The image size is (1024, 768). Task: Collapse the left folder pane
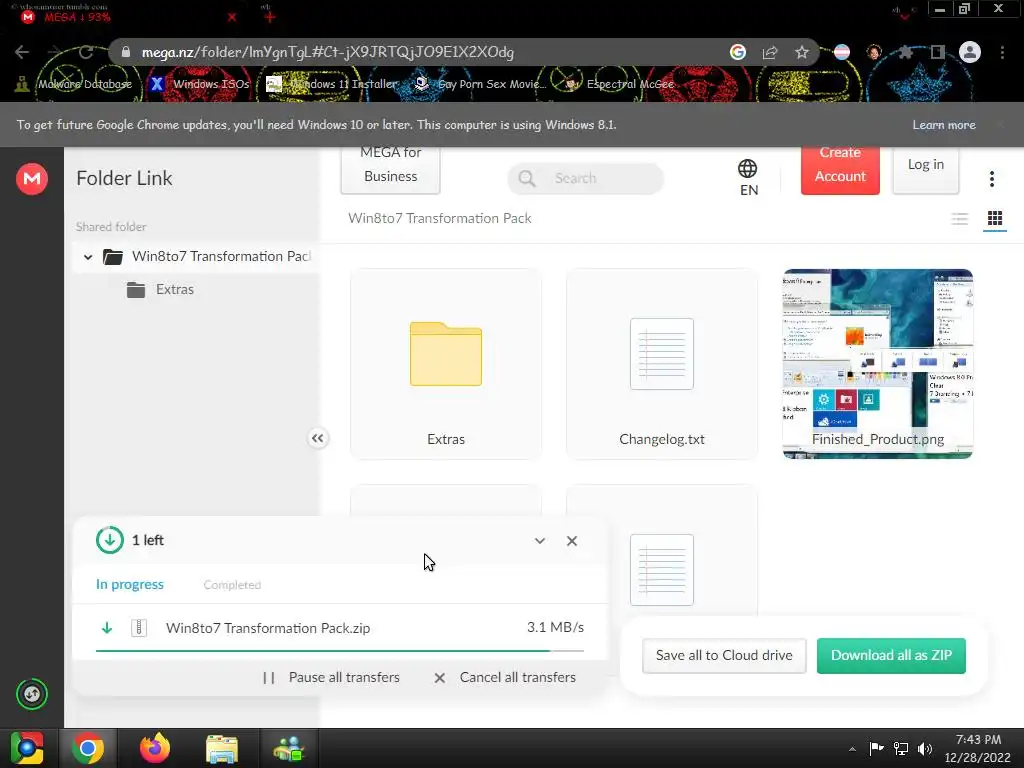[317, 438]
